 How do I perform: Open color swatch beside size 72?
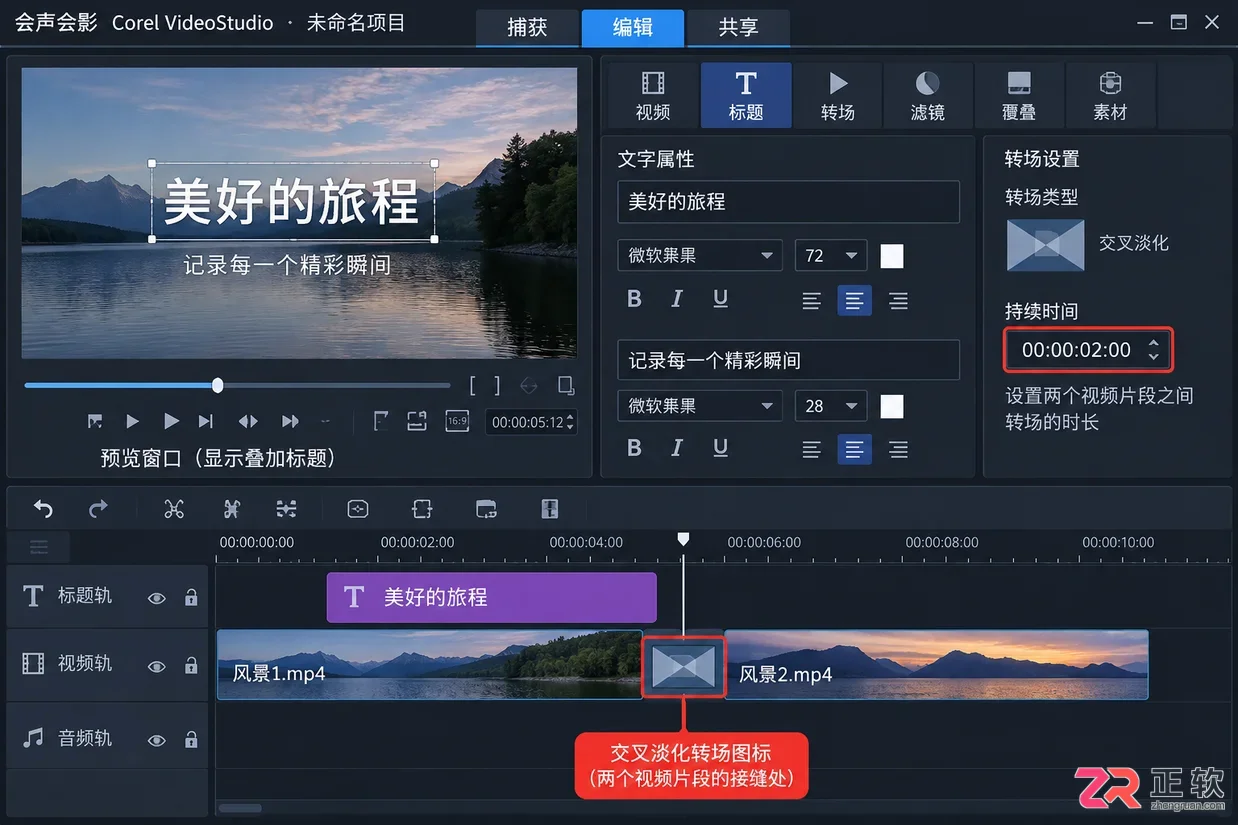892,256
